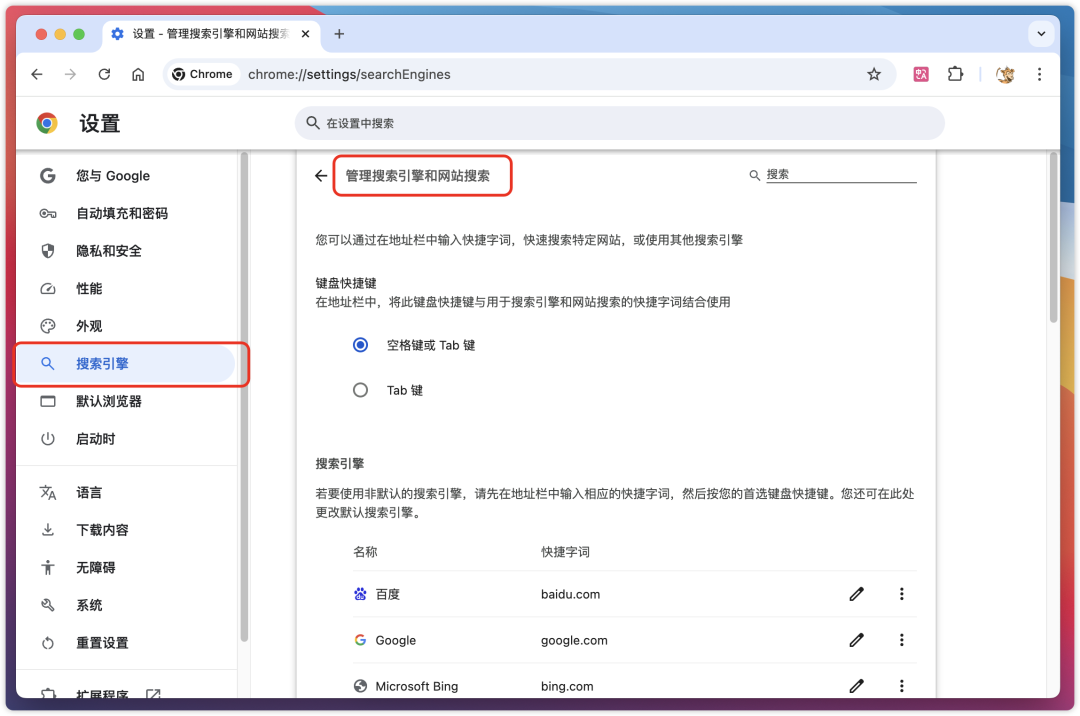Image resolution: width=1080 pixels, height=716 pixels.
Task: Open more actions menu for 百度
Action: (901, 594)
